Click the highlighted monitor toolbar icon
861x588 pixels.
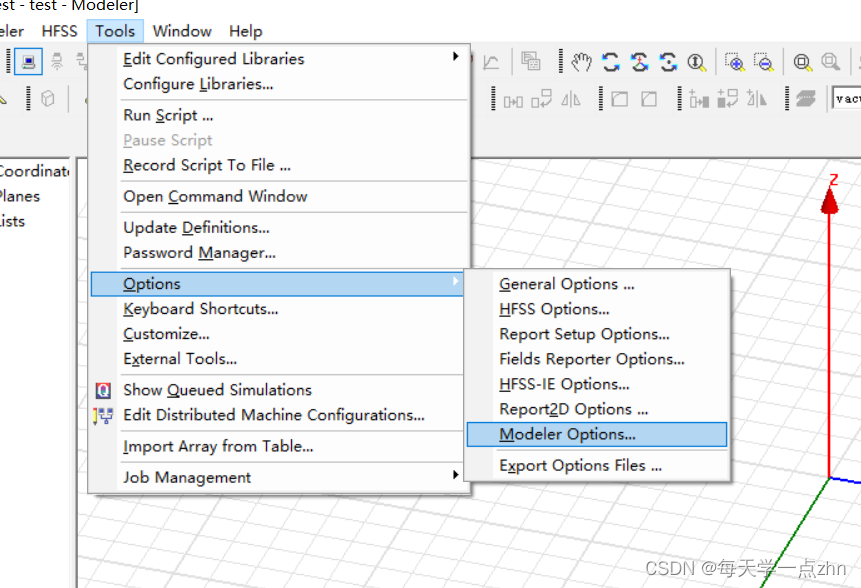tap(28, 61)
